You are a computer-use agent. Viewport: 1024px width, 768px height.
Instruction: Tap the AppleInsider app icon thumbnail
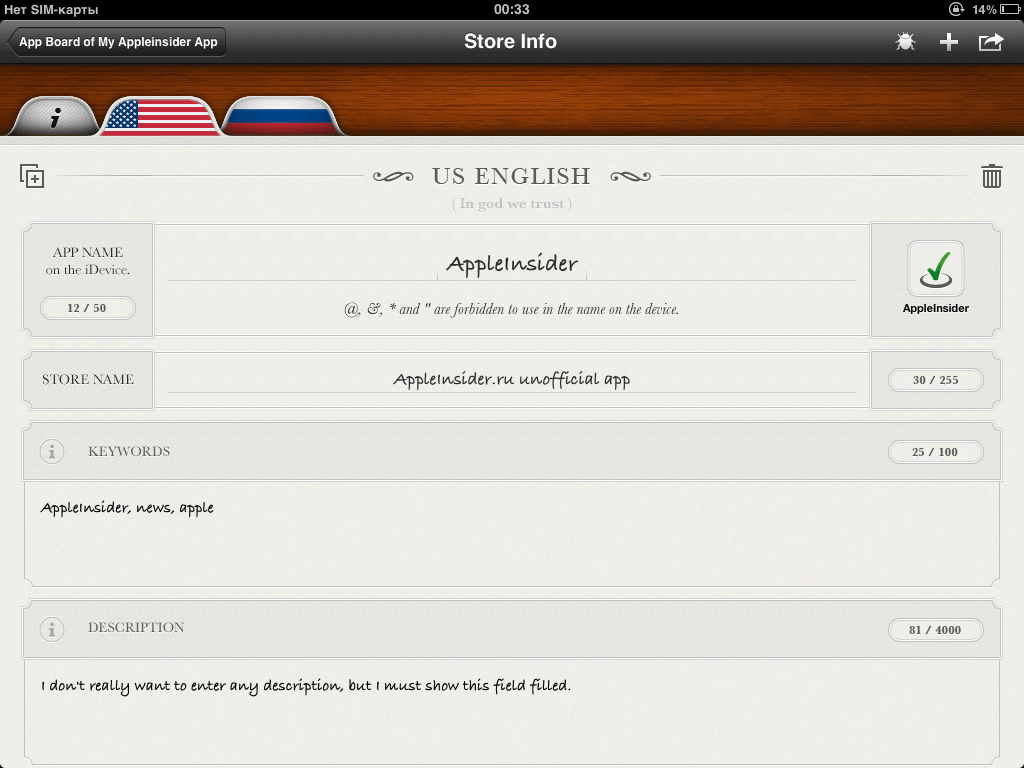click(x=935, y=268)
